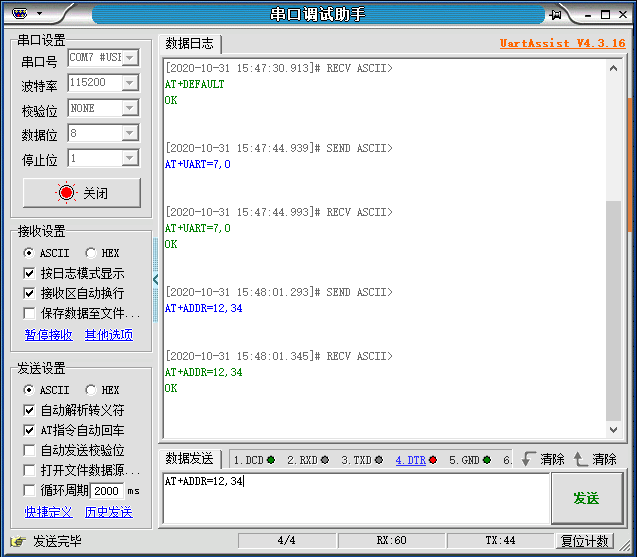Click the red close-port indicator icon

66,193
